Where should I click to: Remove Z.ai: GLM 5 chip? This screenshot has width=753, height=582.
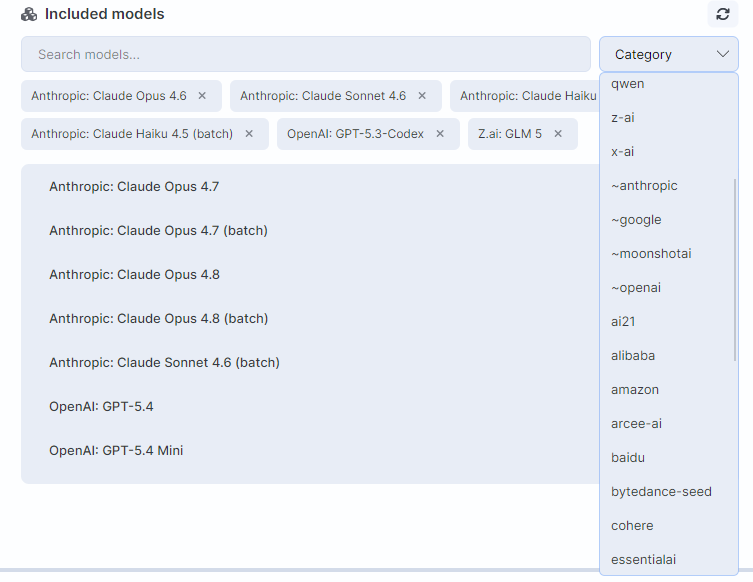pos(558,133)
